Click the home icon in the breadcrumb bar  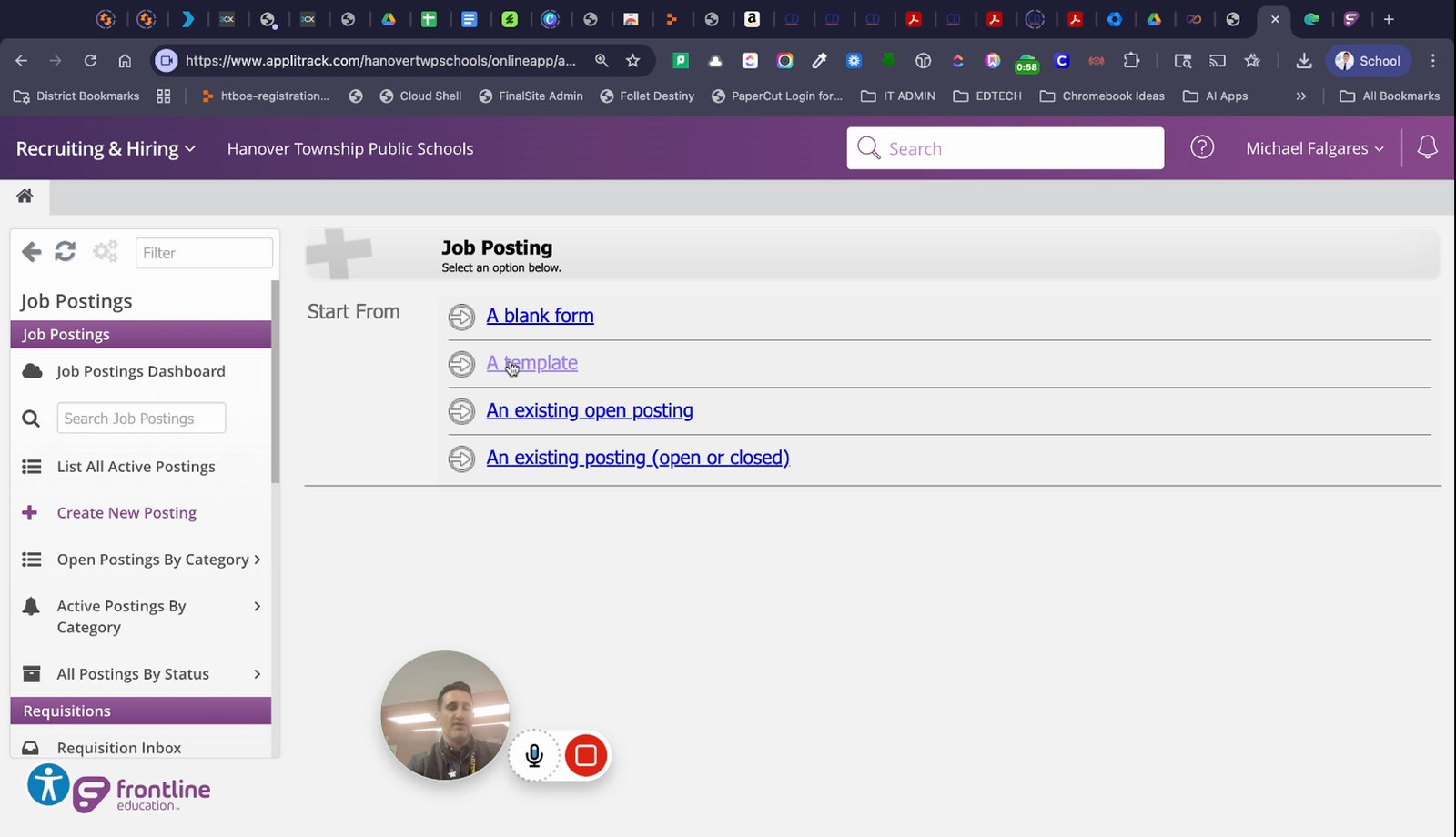pos(25,196)
